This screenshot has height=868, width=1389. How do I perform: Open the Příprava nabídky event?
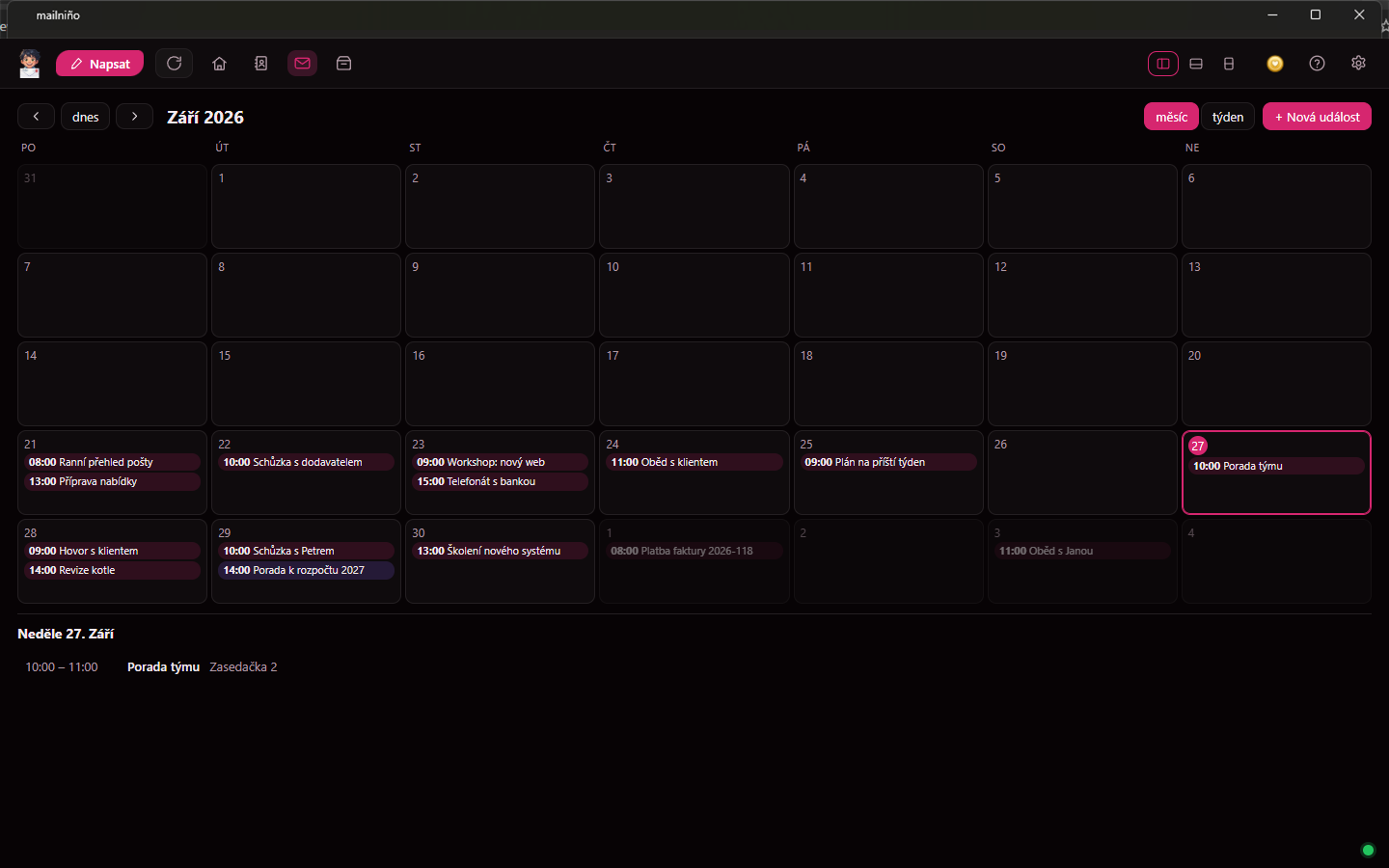click(x=112, y=482)
